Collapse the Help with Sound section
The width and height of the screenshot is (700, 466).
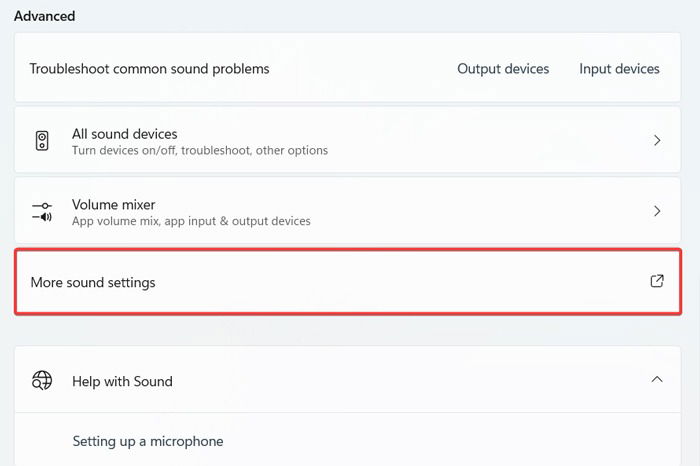click(x=657, y=379)
